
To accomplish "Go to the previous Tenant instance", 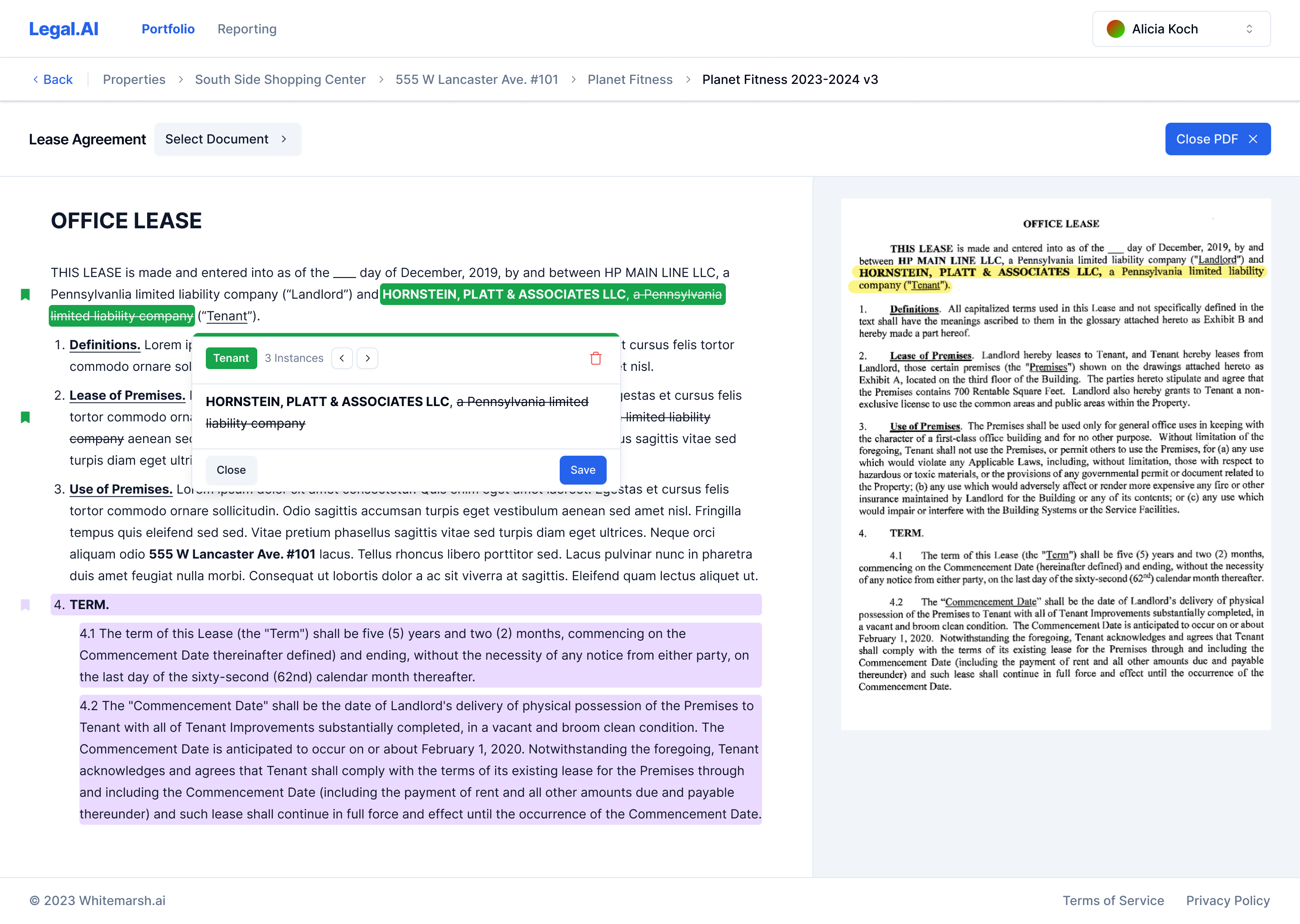I will click(342, 358).
